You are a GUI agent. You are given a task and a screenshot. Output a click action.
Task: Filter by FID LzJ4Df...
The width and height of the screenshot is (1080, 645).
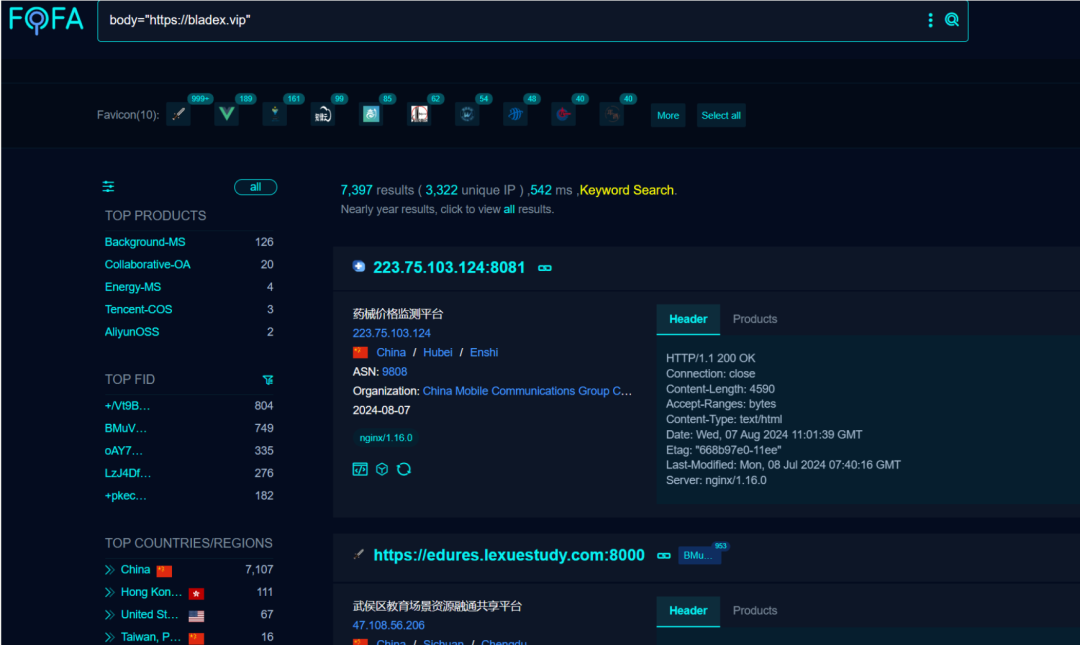tap(128, 473)
